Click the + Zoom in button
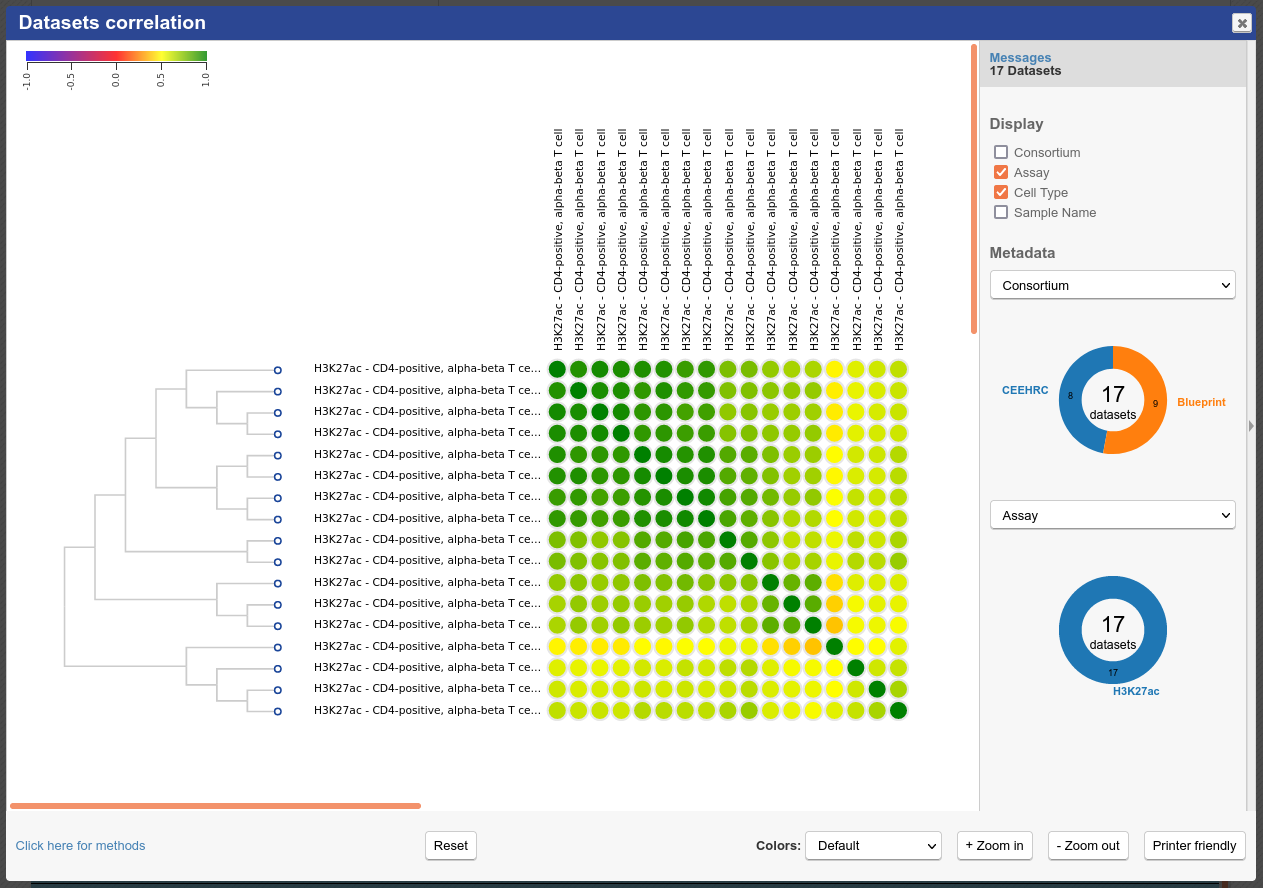Screen dimensions: 1263x888 [994, 846]
